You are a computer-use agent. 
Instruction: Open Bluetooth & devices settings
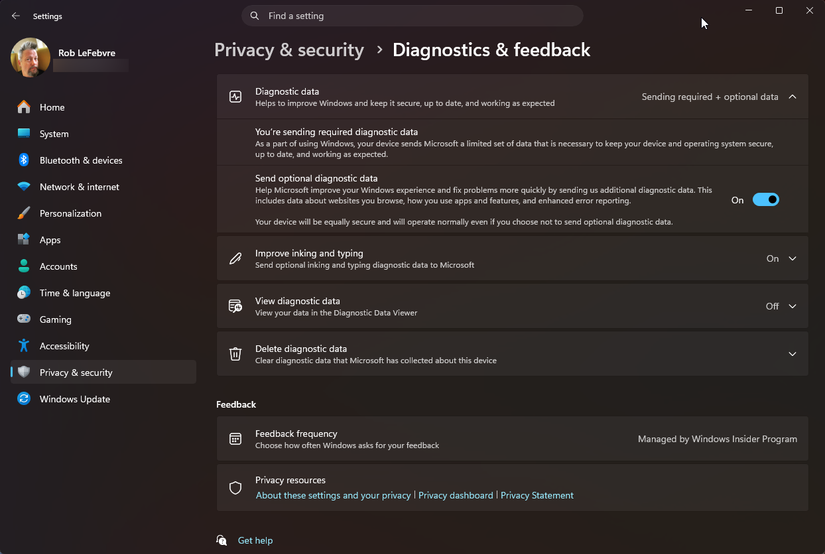click(104, 160)
